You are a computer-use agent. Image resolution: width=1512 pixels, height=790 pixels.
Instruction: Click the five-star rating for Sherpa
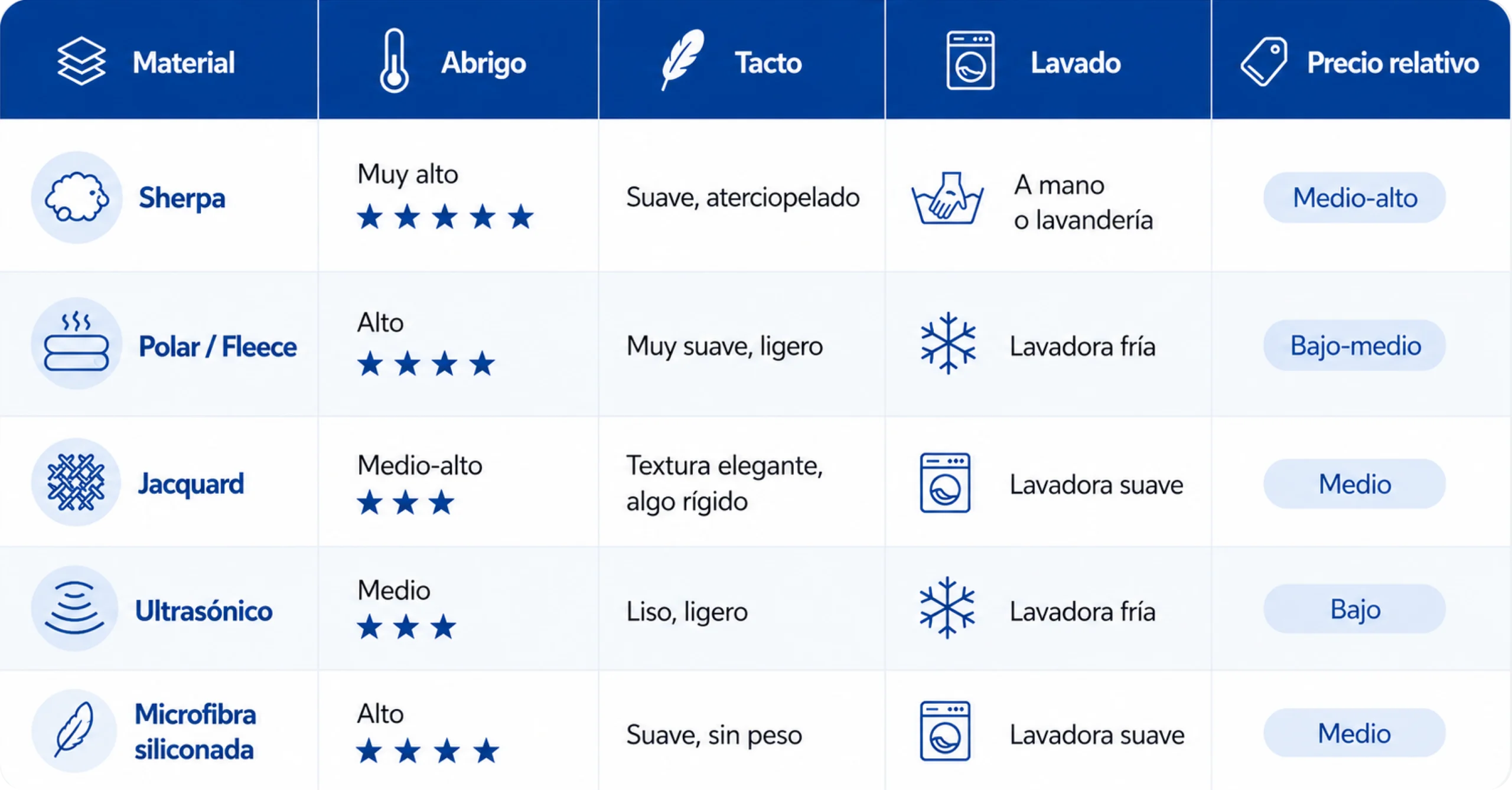point(445,217)
